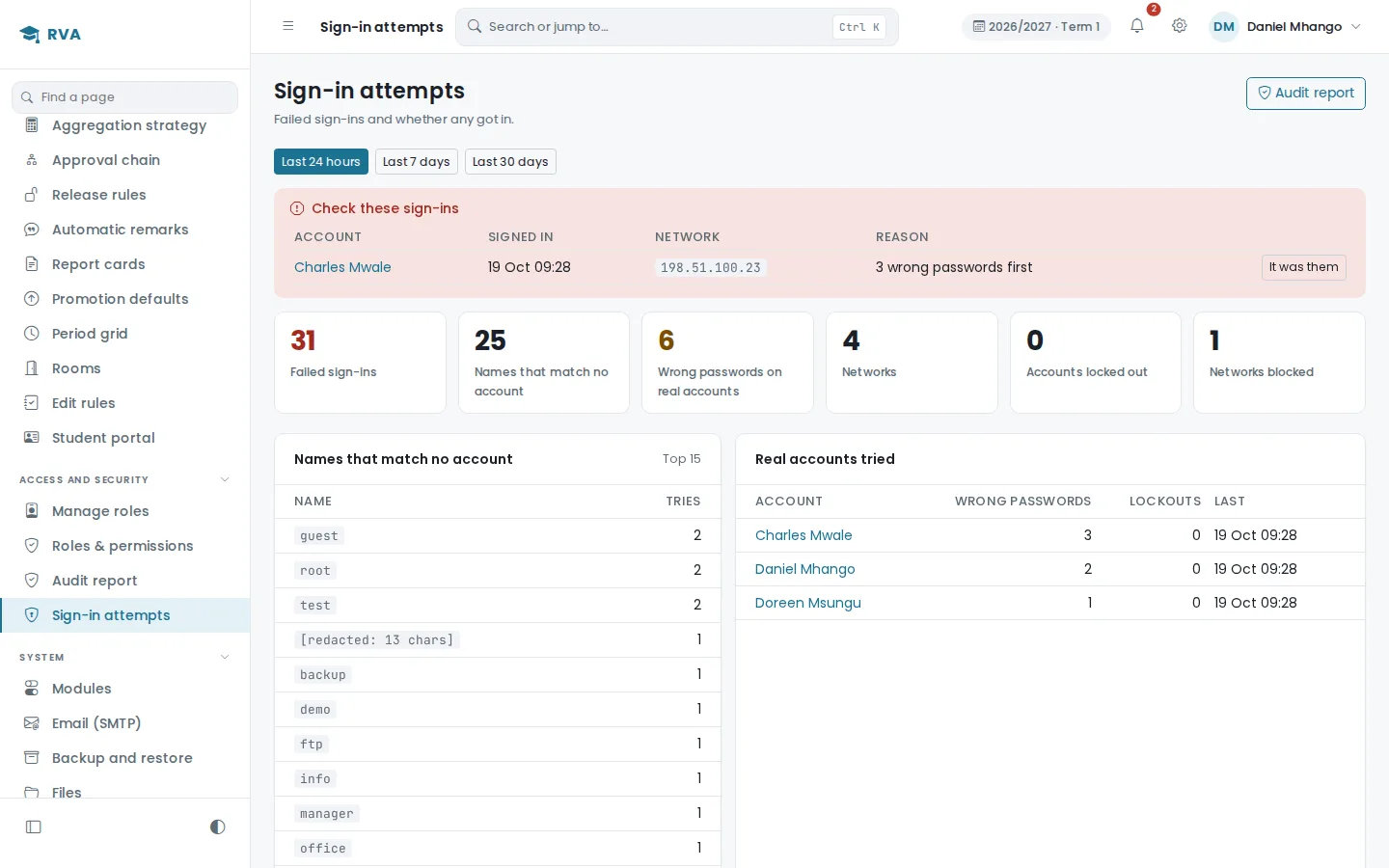The width and height of the screenshot is (1389, 868).
Task: Select the Last 7 days filter
Action: tap(417, 162)
